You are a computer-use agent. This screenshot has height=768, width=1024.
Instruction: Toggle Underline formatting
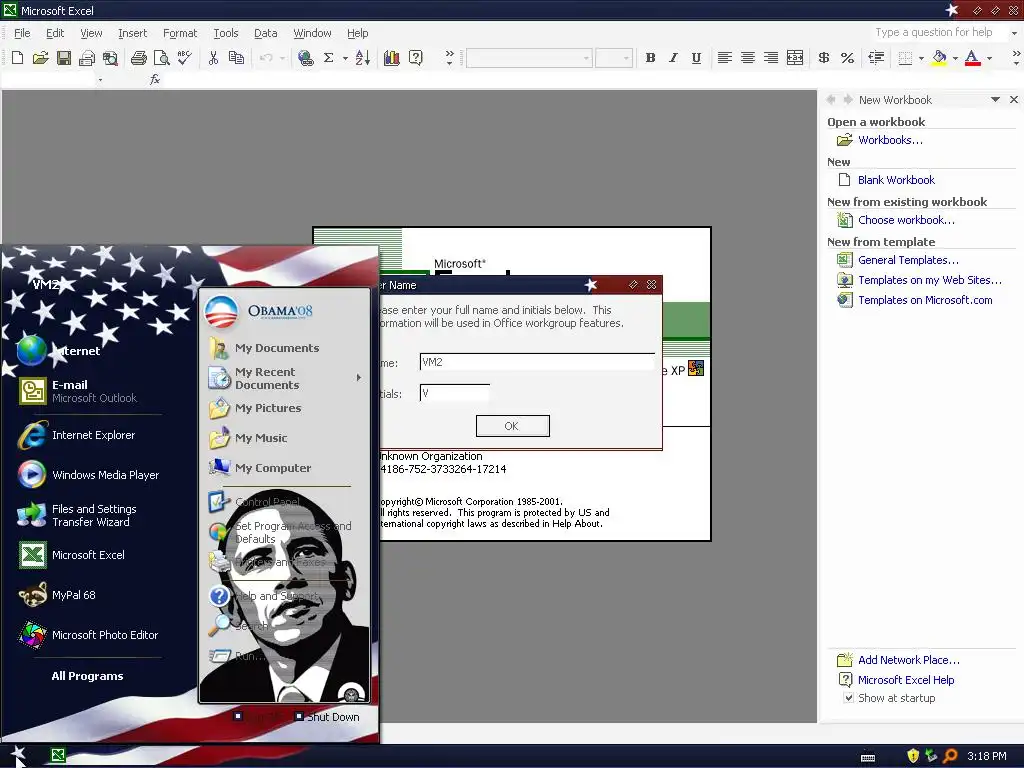[x=696, y=58]
